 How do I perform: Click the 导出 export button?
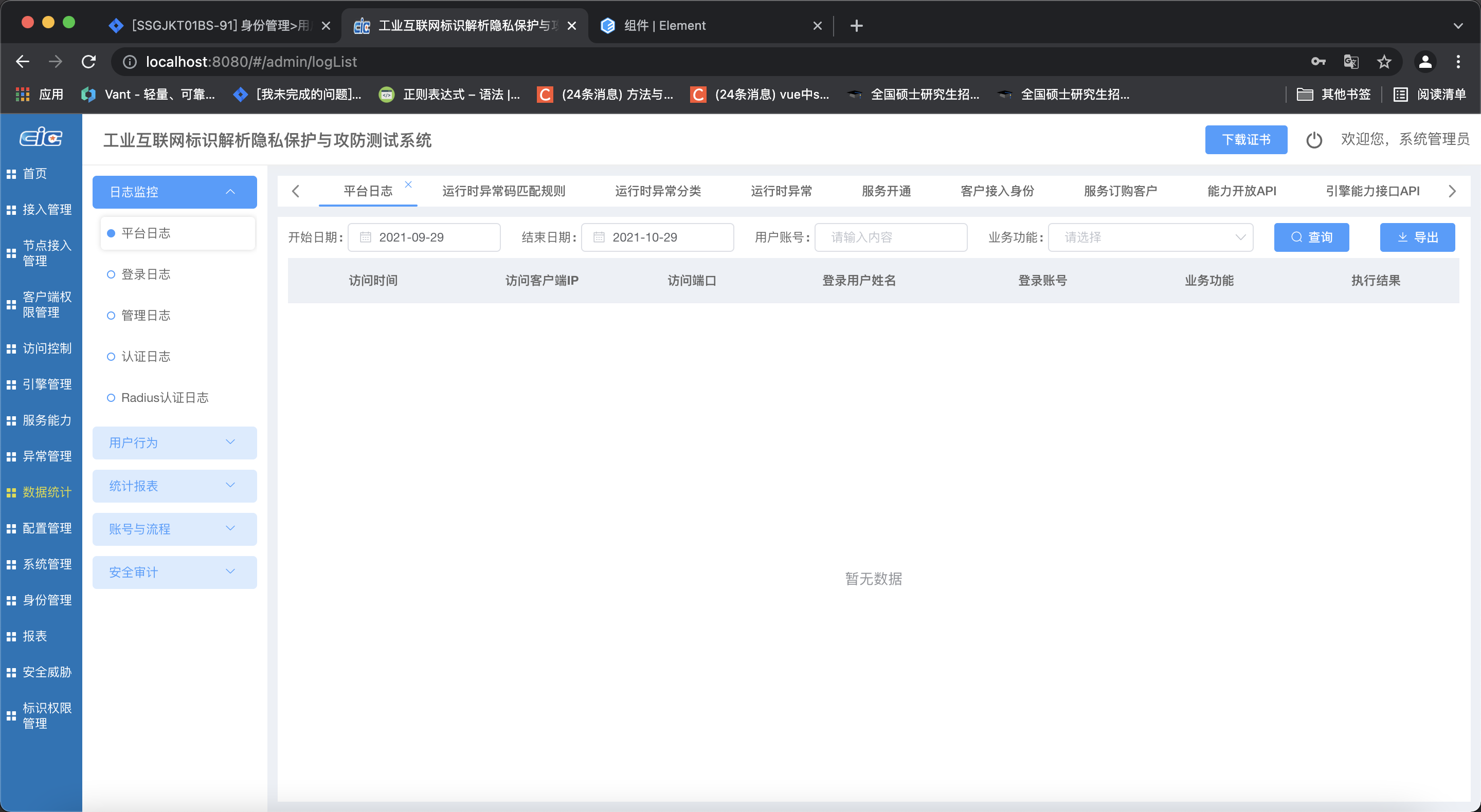tap(1417, 237)
